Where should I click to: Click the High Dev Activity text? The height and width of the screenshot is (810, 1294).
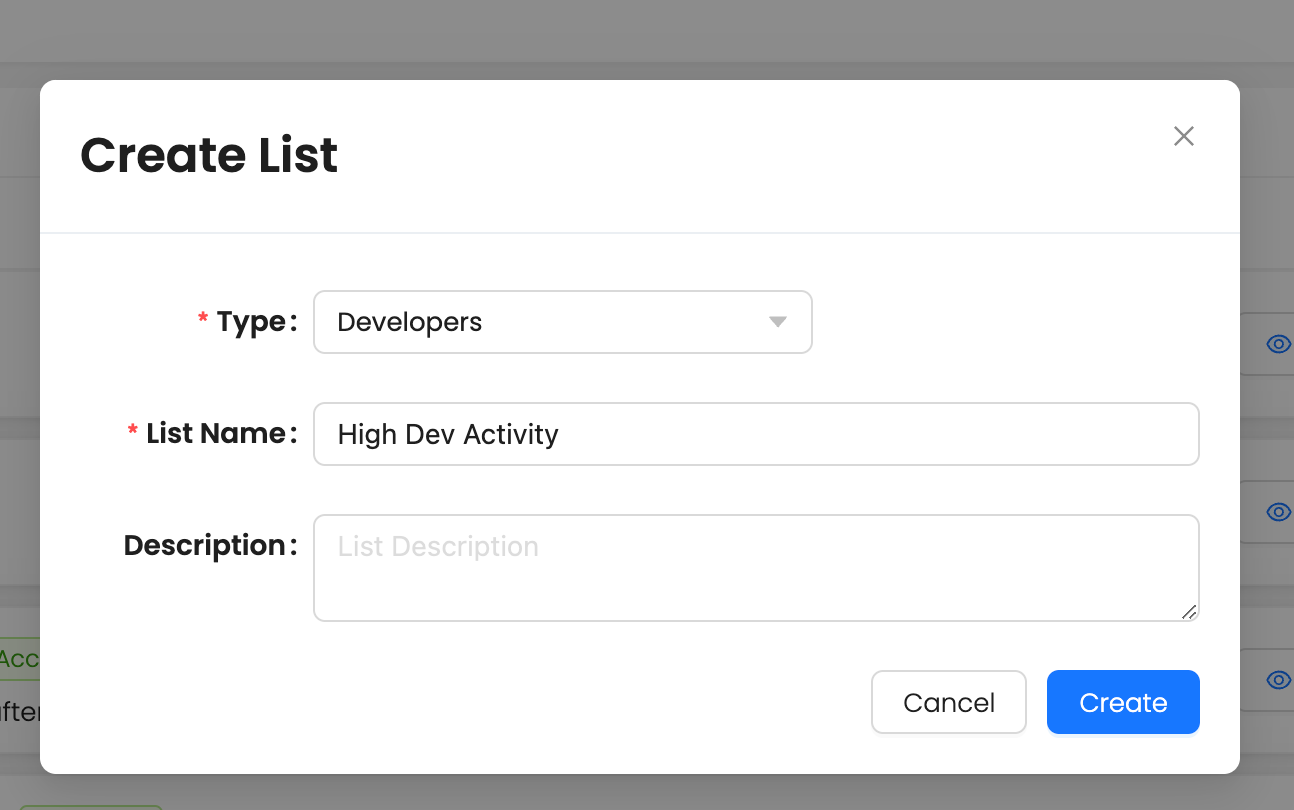point(448,434)
